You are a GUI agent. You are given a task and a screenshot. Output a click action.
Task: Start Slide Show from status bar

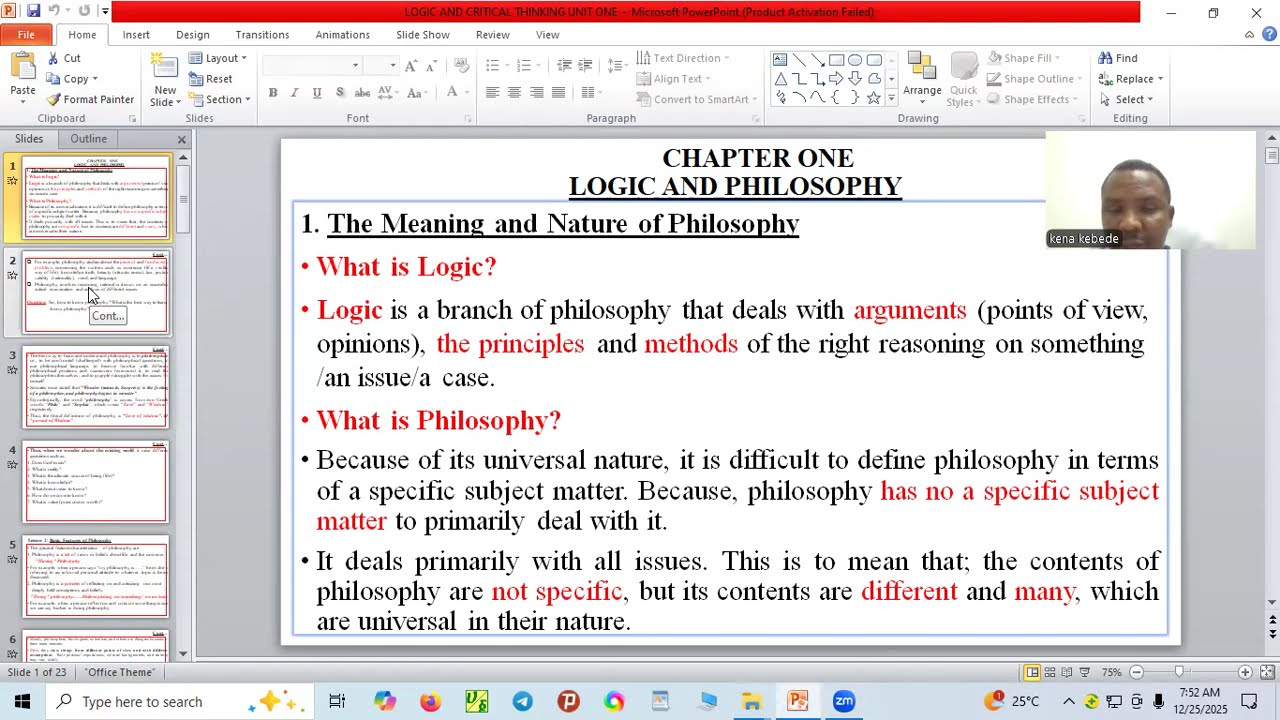[x=1085, y=672]
